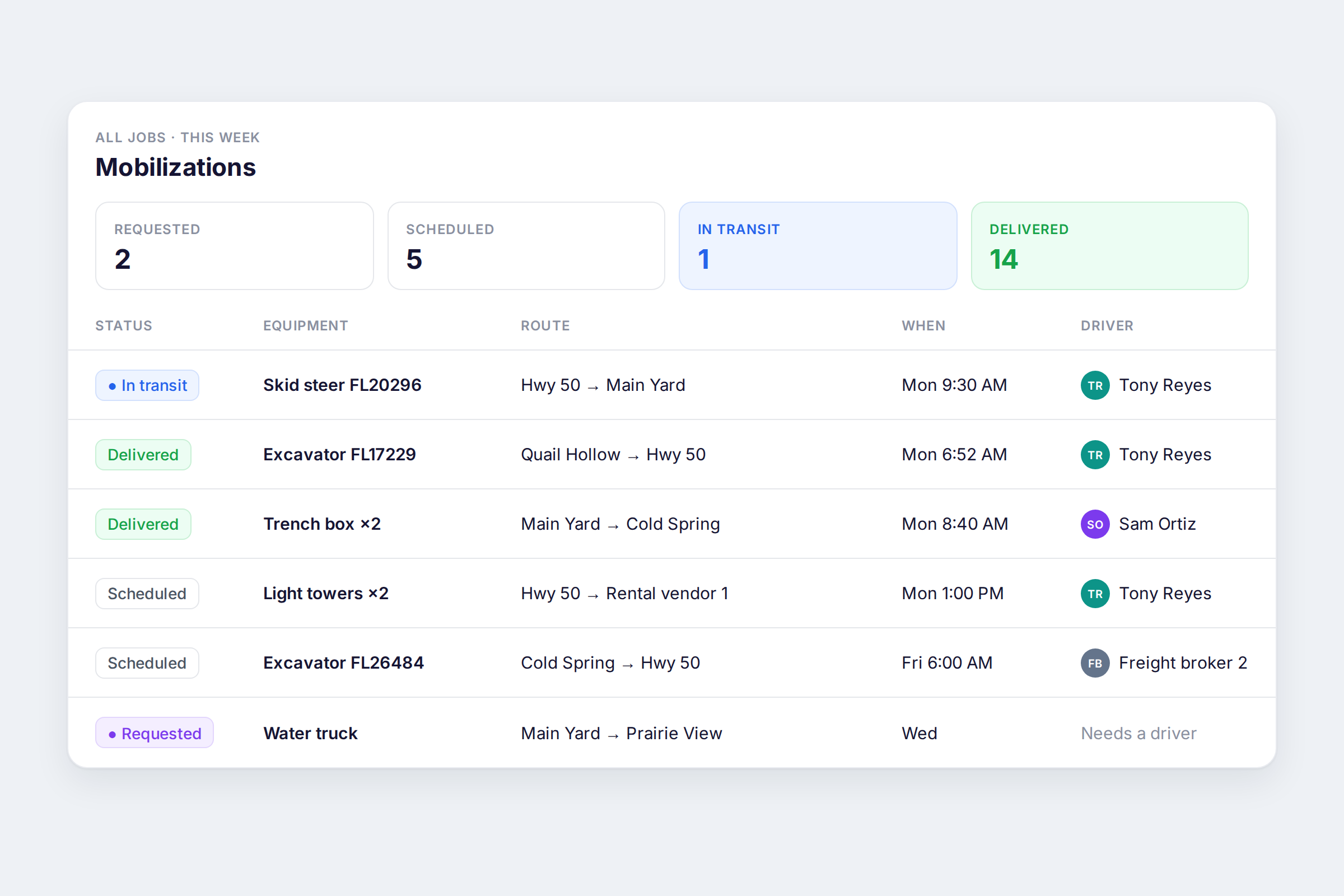
Task: Click Freight broker FB avatar
Action: click(x=1095, y=663)
